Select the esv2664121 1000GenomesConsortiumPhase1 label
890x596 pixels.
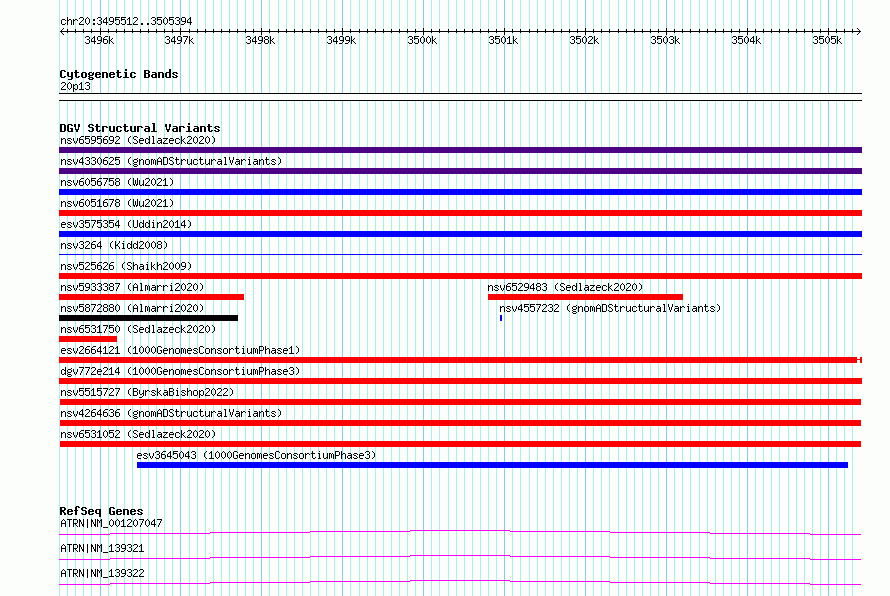point(180,350)
